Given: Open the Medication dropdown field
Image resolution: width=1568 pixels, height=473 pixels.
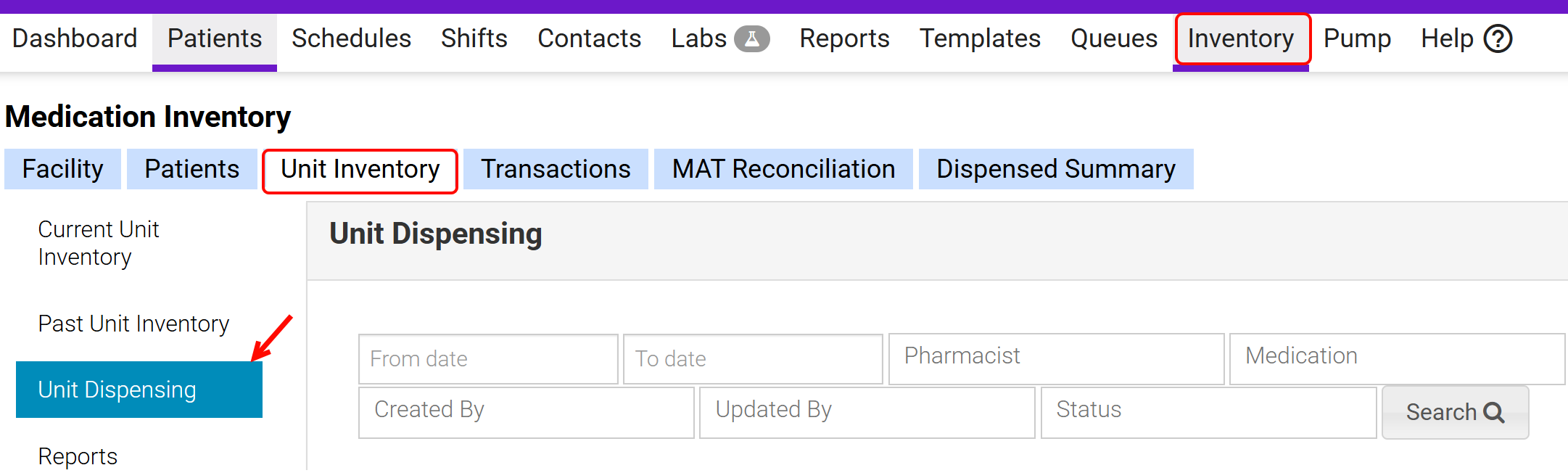Looking at the screenshot, I should (x=1396, y=357).
